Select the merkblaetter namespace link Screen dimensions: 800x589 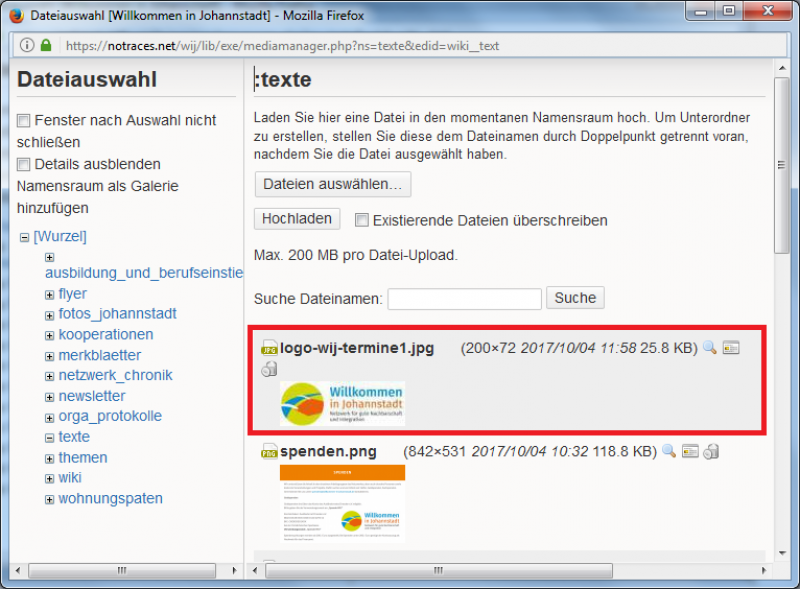[99, 355]
